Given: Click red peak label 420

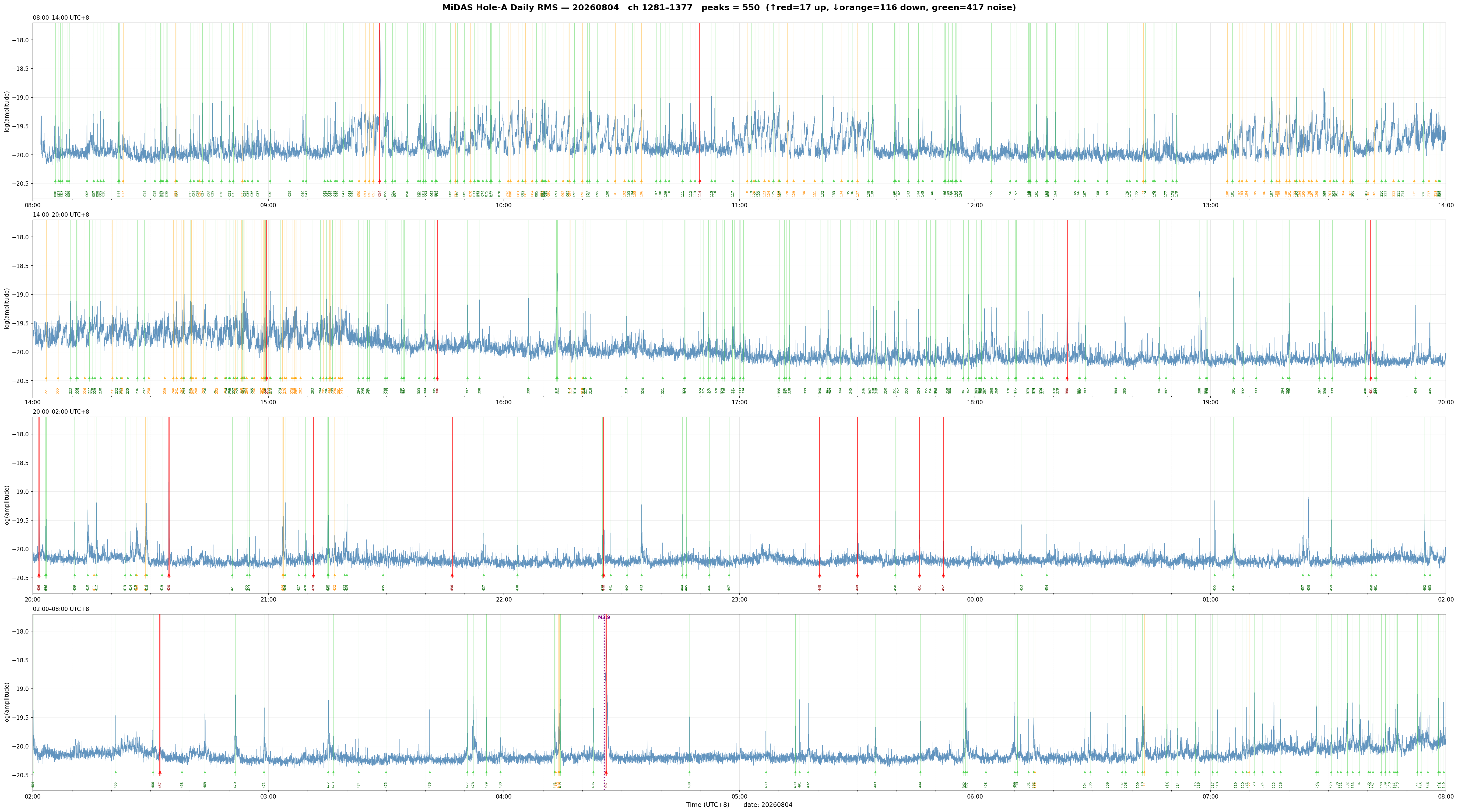Looking at the screenshot, I should (x=169, y=588).
